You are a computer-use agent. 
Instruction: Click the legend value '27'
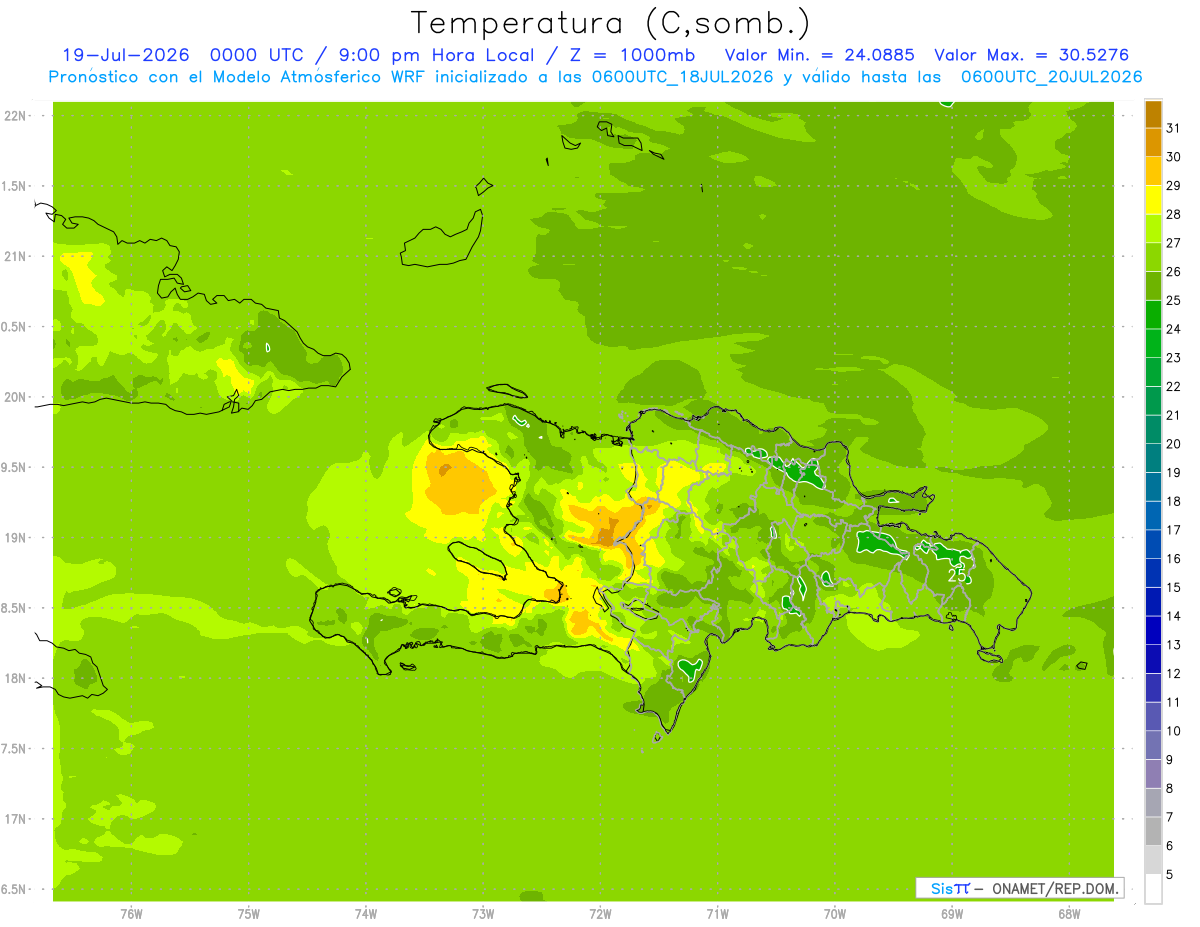click(1173, 243)
